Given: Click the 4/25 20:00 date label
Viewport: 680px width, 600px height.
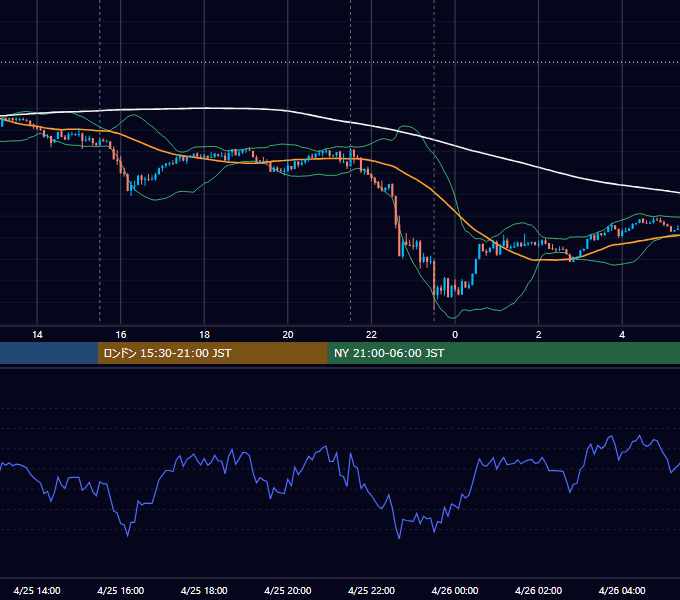Looking at the screenshot, I should point(288,590).
